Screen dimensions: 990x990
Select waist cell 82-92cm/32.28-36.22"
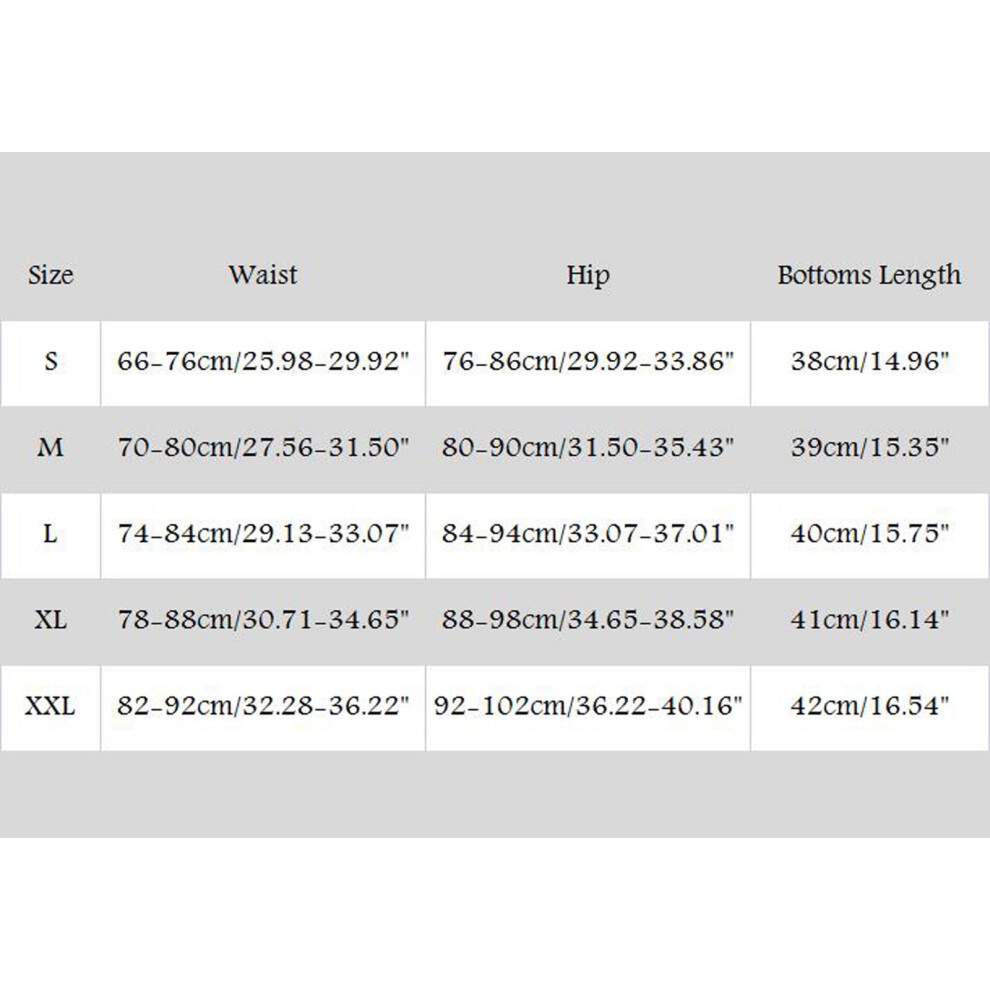pyautogui.click(x=263, y=707)
